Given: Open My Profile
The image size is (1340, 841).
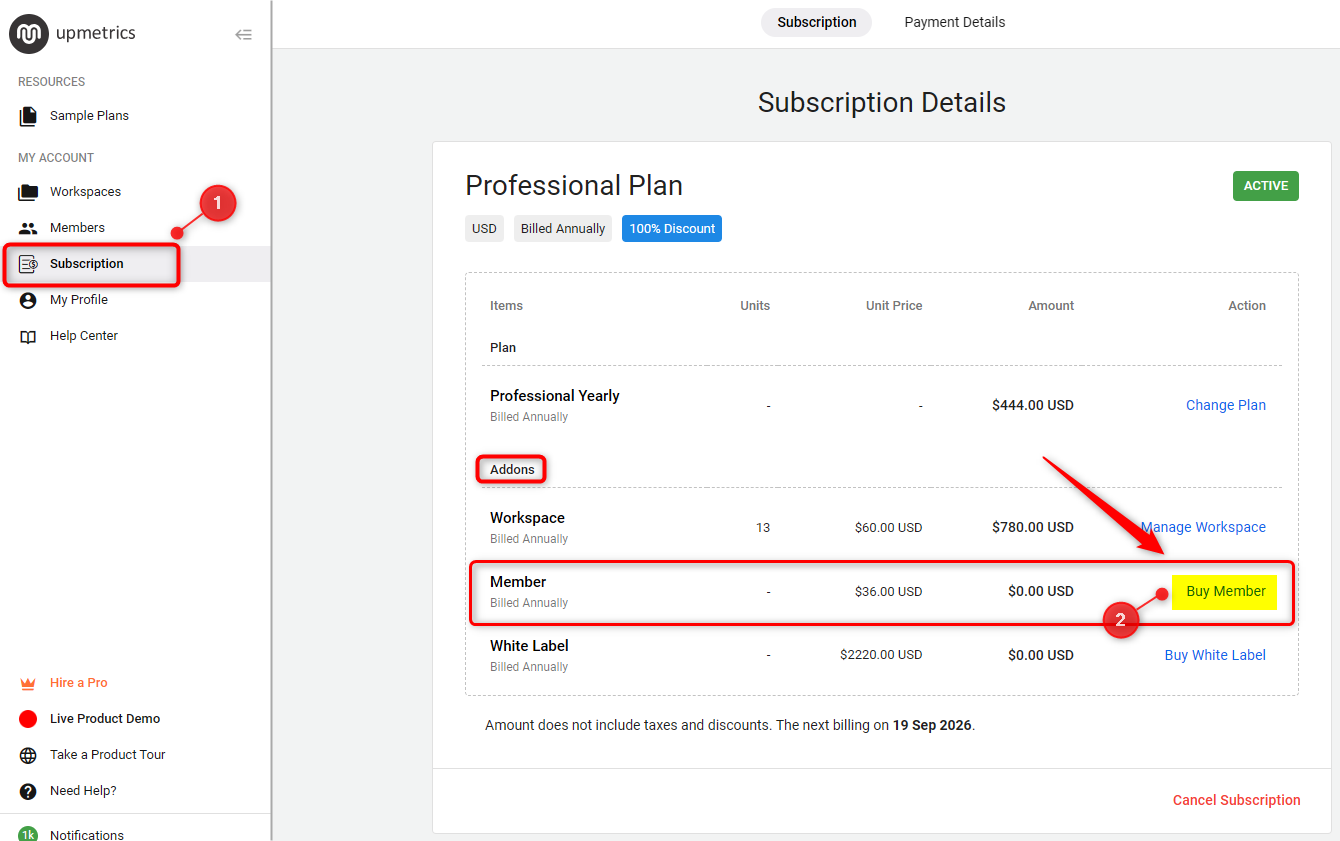Looking at the screenshot, I should pyautogui.click(x=79, y=300).
